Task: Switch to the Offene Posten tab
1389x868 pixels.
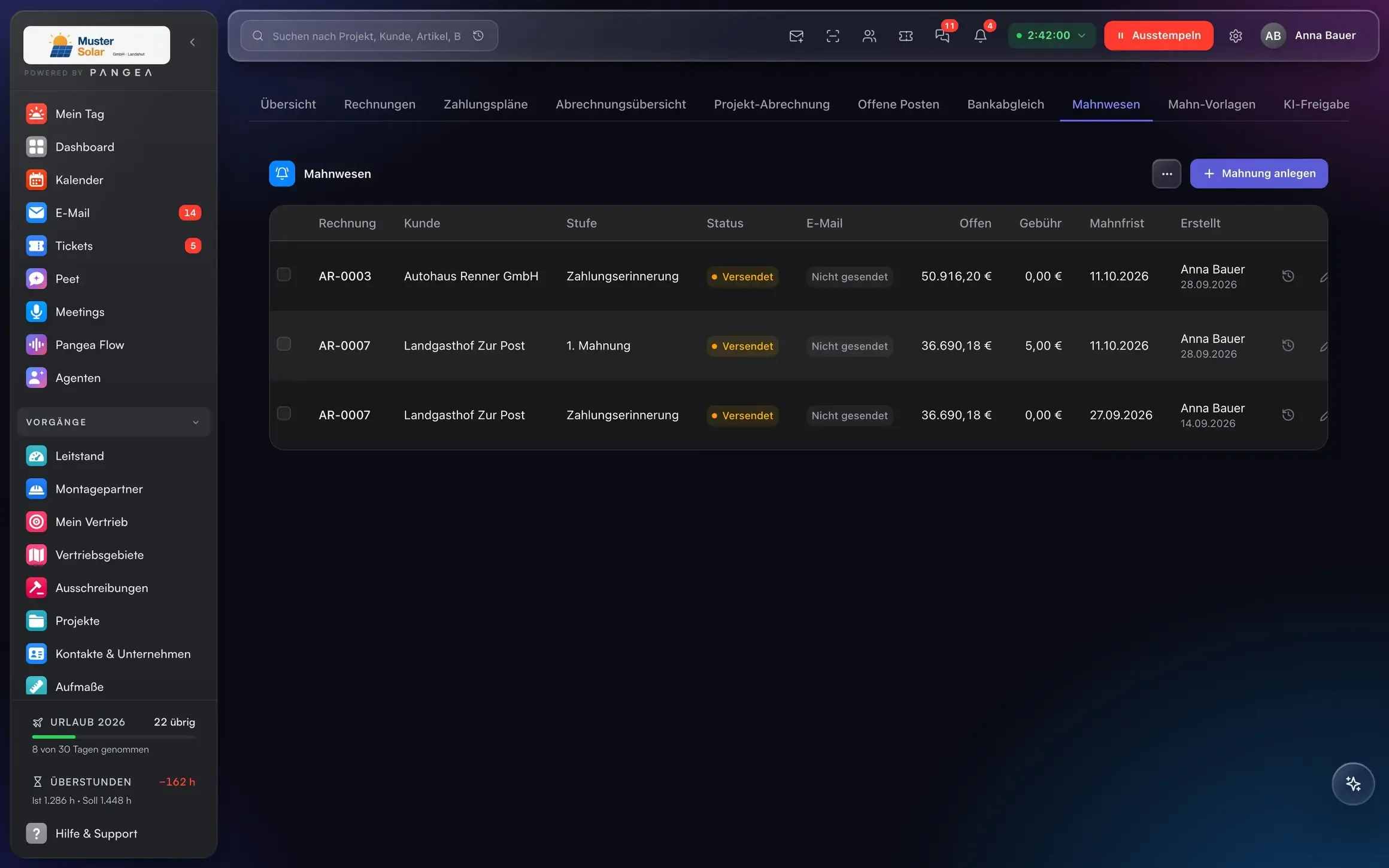Action: tap(898, 104)
